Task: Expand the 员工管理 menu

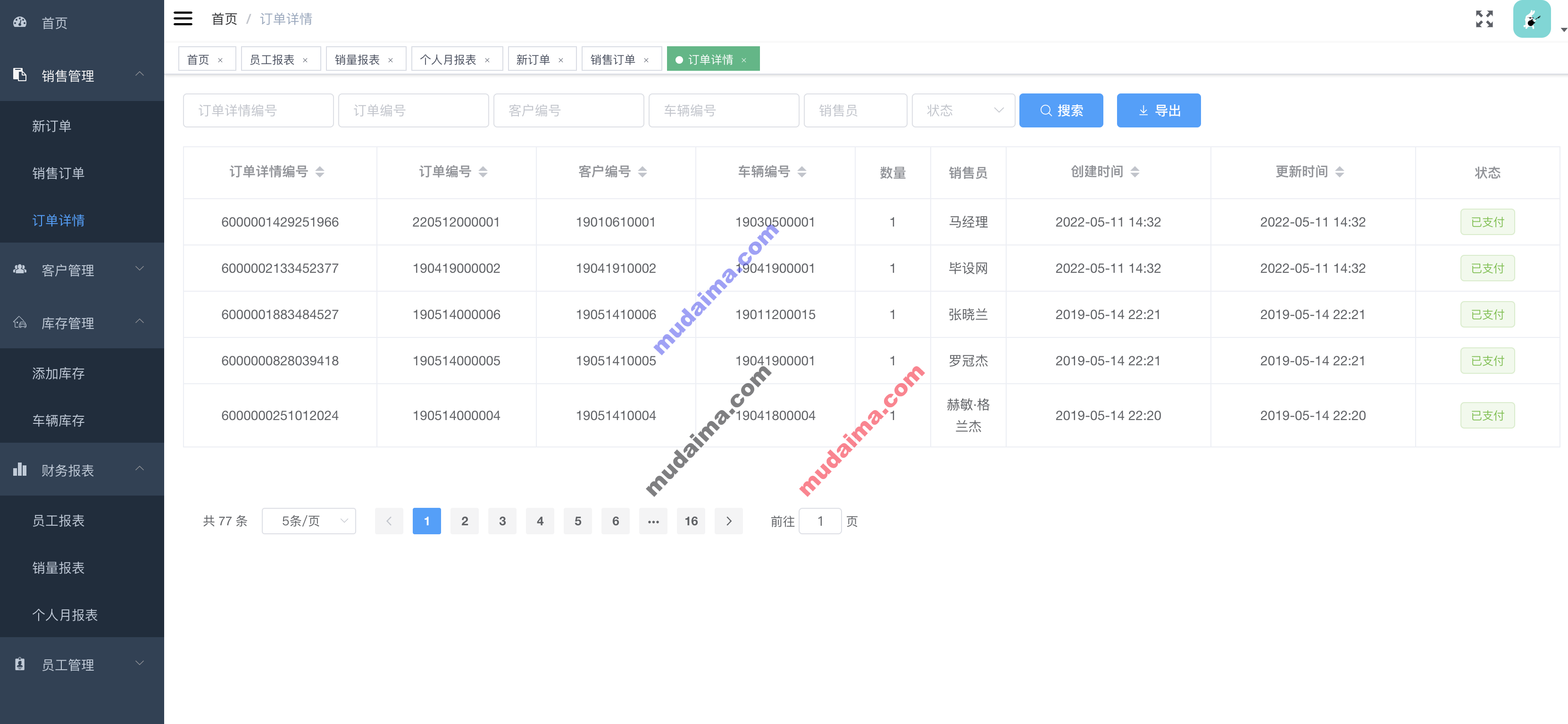Action: click(x=139, y=663)
